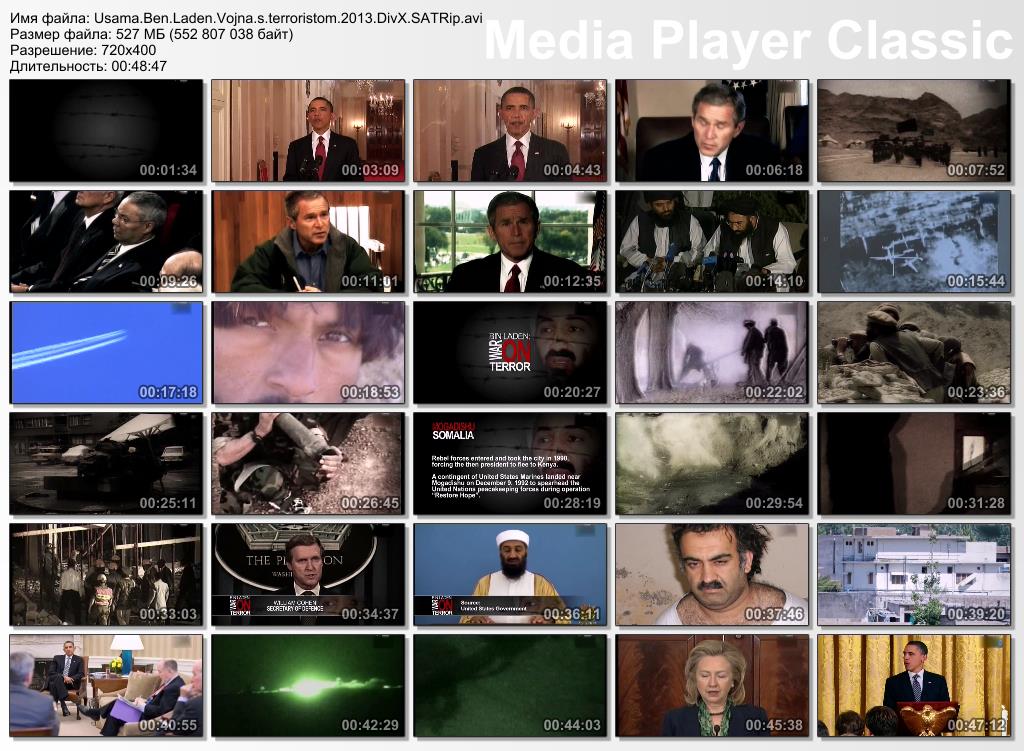Click the thumbnail at 00:11:01
The height and width of the screenshot is (751, 1024).
pos(308,241)
